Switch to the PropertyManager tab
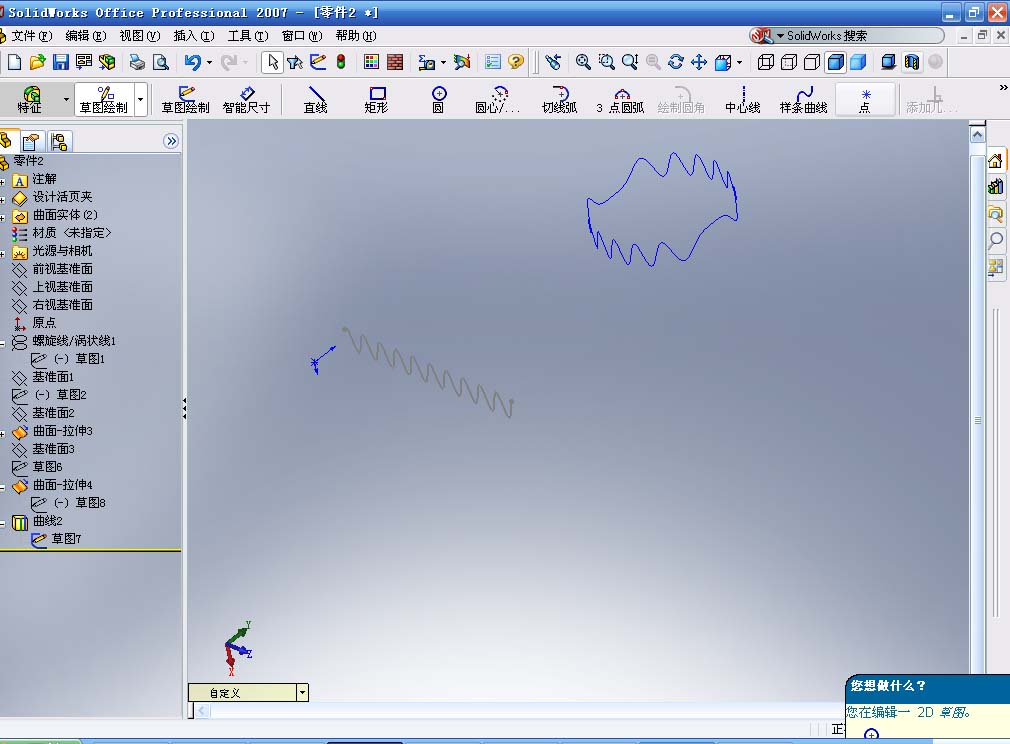Screen dimensions: 1010x744 [31, 141]
